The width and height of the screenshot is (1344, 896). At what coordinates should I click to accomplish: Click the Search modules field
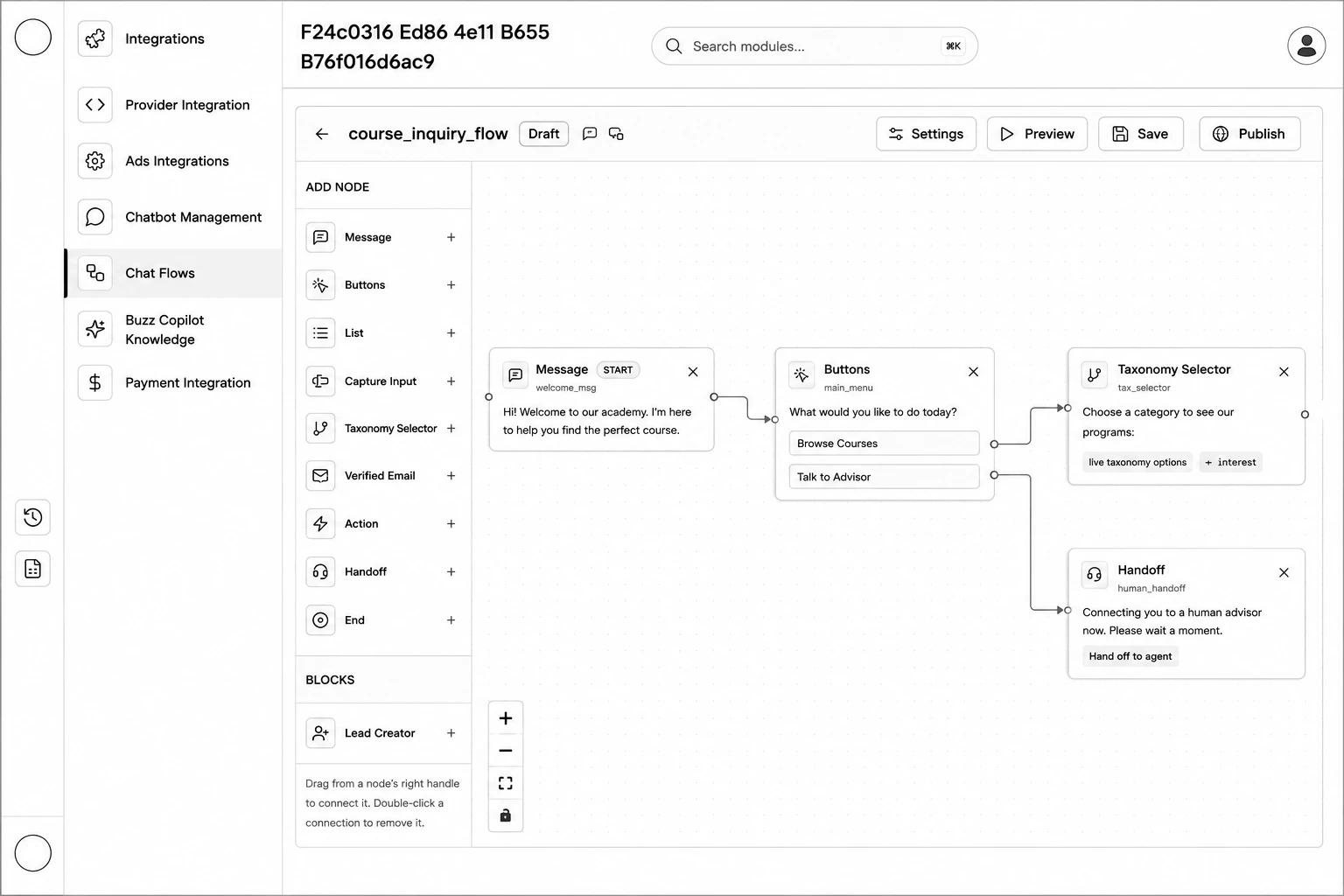[815, 46]
